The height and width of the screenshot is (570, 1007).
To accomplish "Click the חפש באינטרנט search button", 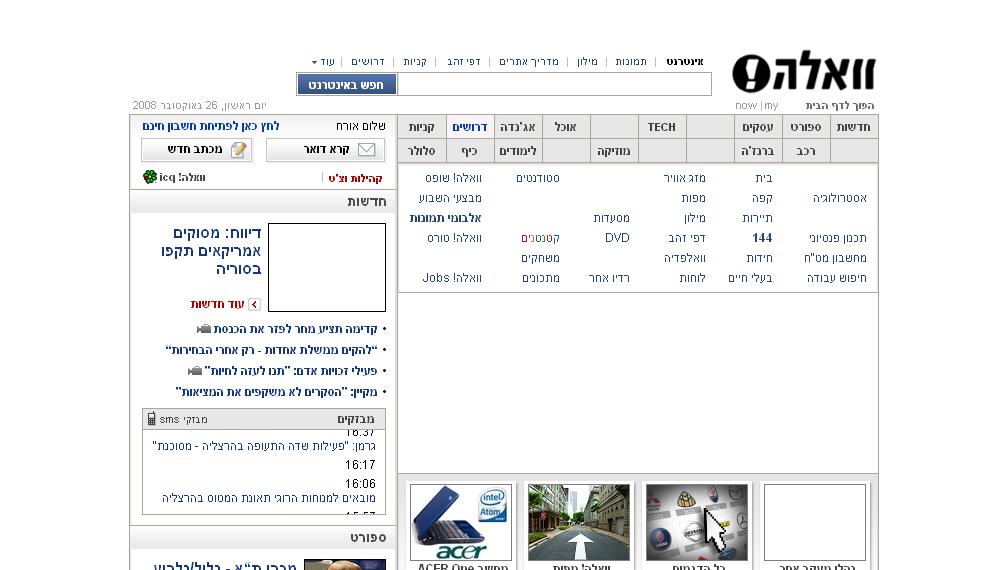I will point(346,84).
